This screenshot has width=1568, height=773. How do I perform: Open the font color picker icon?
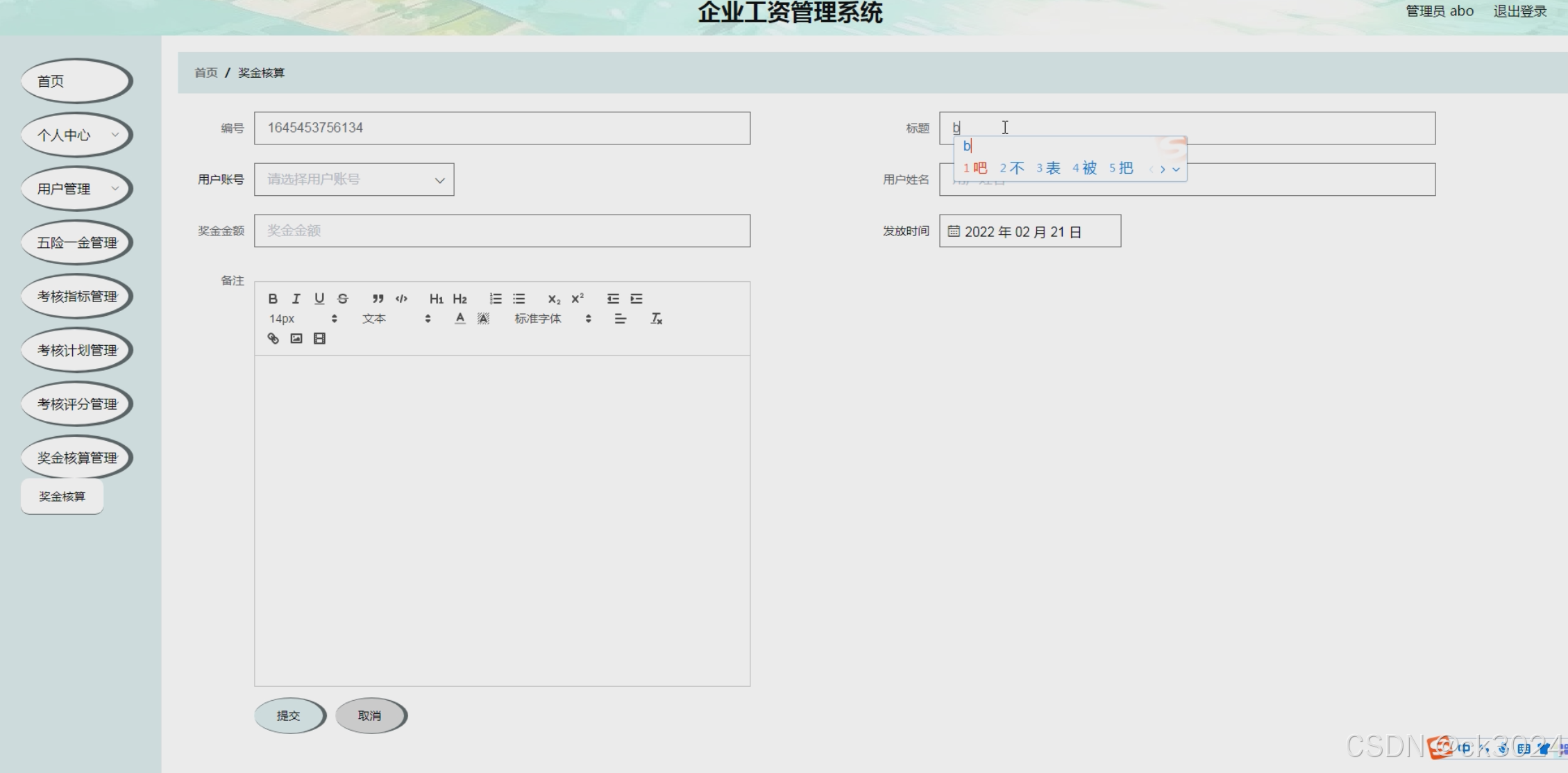pyautogui.click(x=460, y=318)
